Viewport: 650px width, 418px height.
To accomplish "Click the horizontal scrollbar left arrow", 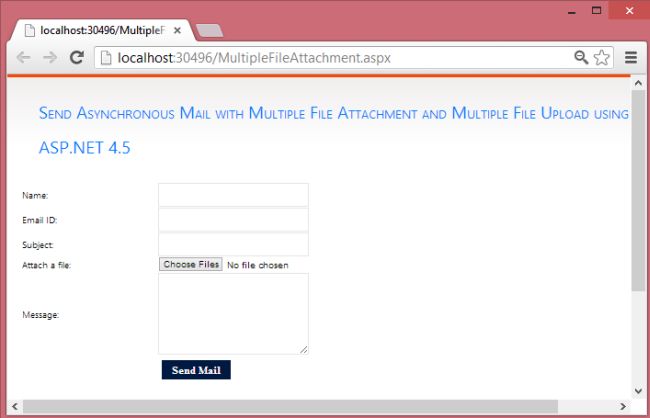I will coord(15,406).
